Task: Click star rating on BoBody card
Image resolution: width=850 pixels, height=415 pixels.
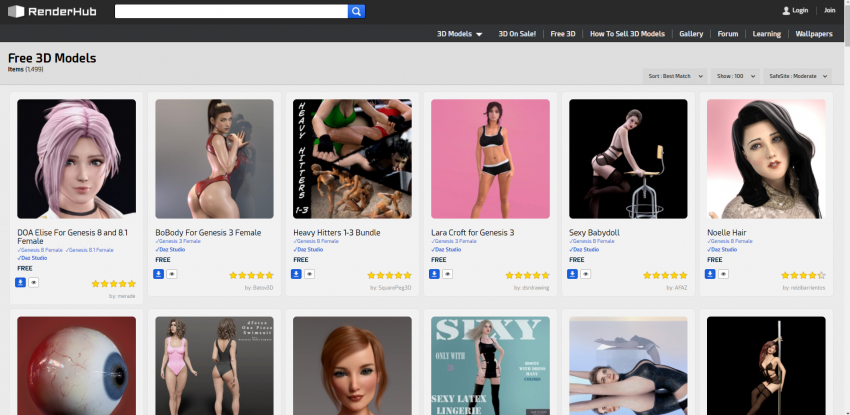Action: [251, 275]
